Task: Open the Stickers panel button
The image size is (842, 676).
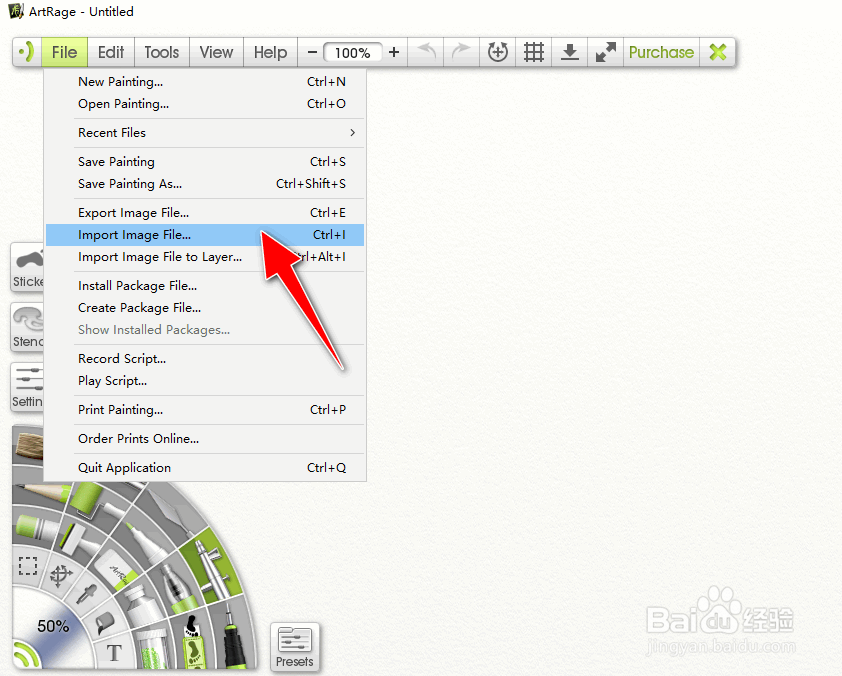Action: [27, 267]
